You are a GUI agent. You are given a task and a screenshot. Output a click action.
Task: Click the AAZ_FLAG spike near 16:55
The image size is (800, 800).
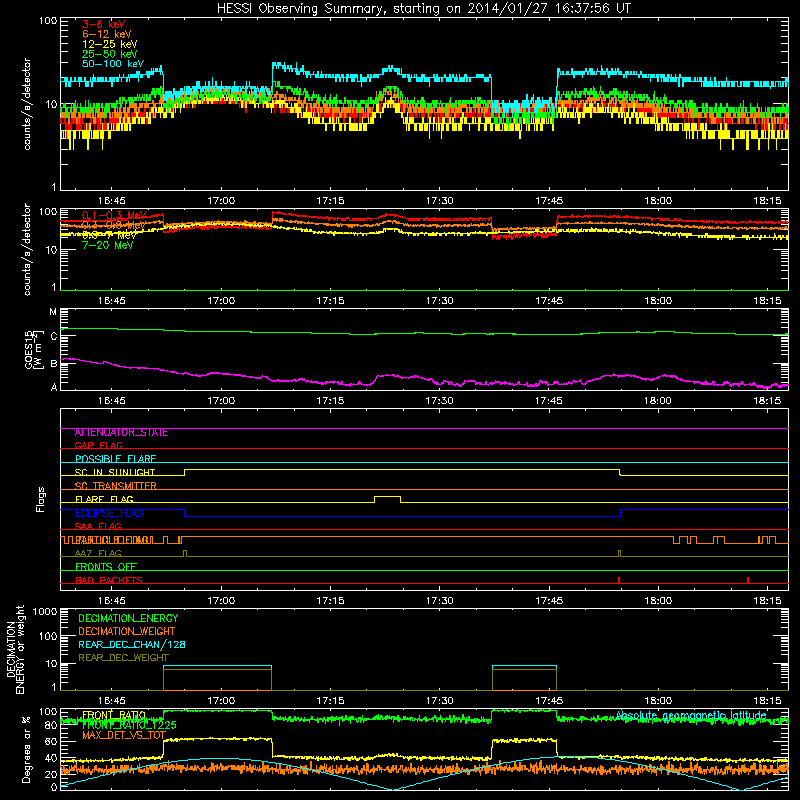point(185,553)
